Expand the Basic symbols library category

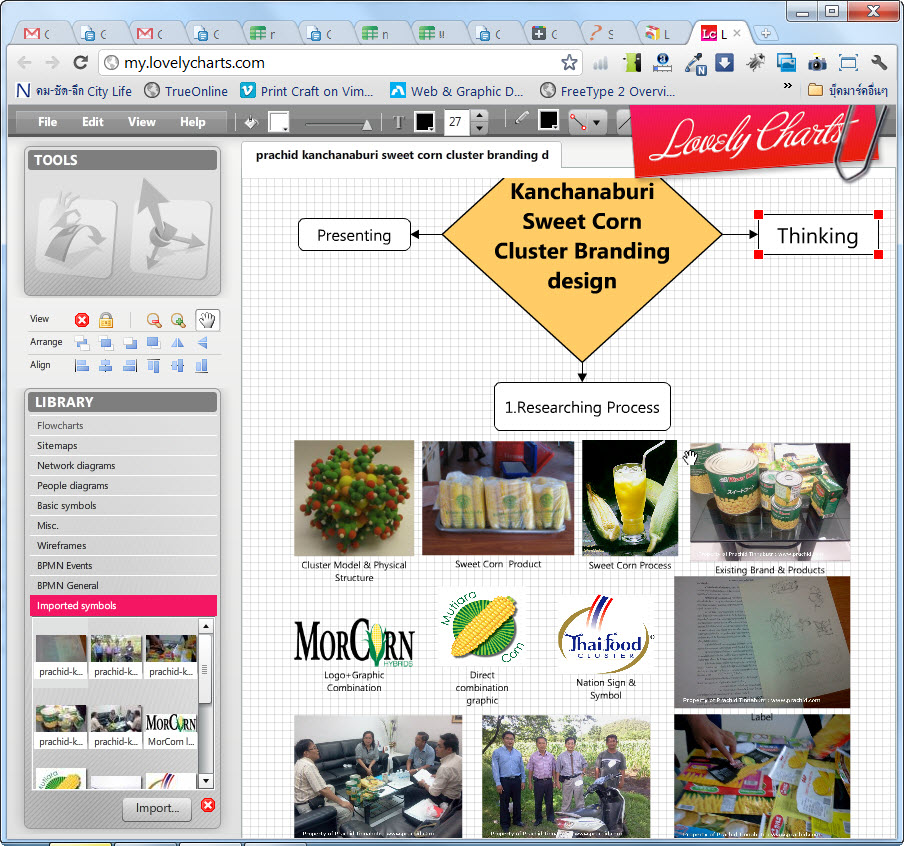click(x=123, y=506)
